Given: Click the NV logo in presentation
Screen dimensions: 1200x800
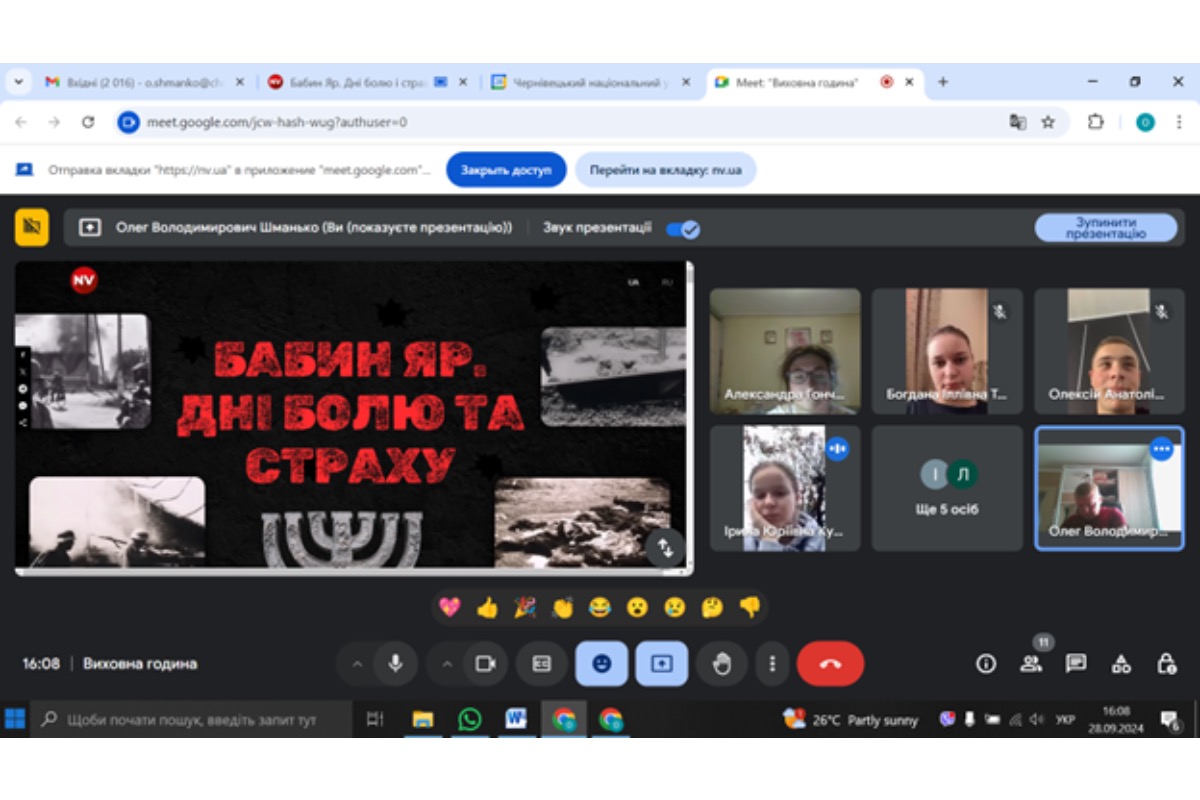Looking at the screenshot, I should (84, 281).
